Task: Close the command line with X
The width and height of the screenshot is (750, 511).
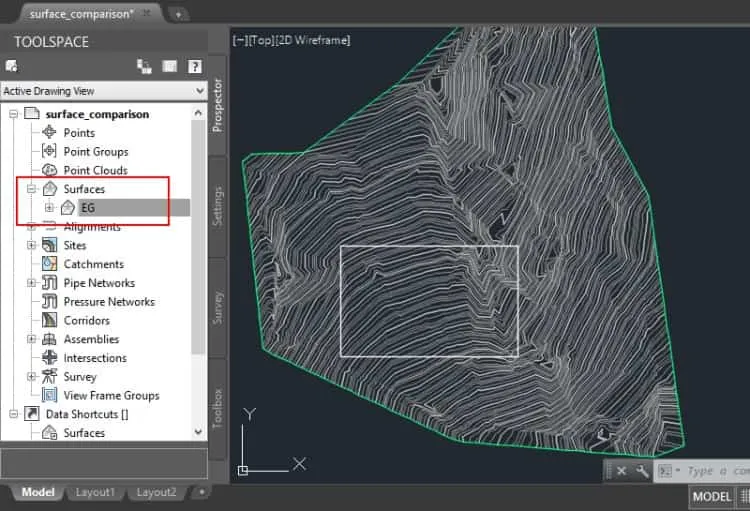Action: click(x=621, y=471)
